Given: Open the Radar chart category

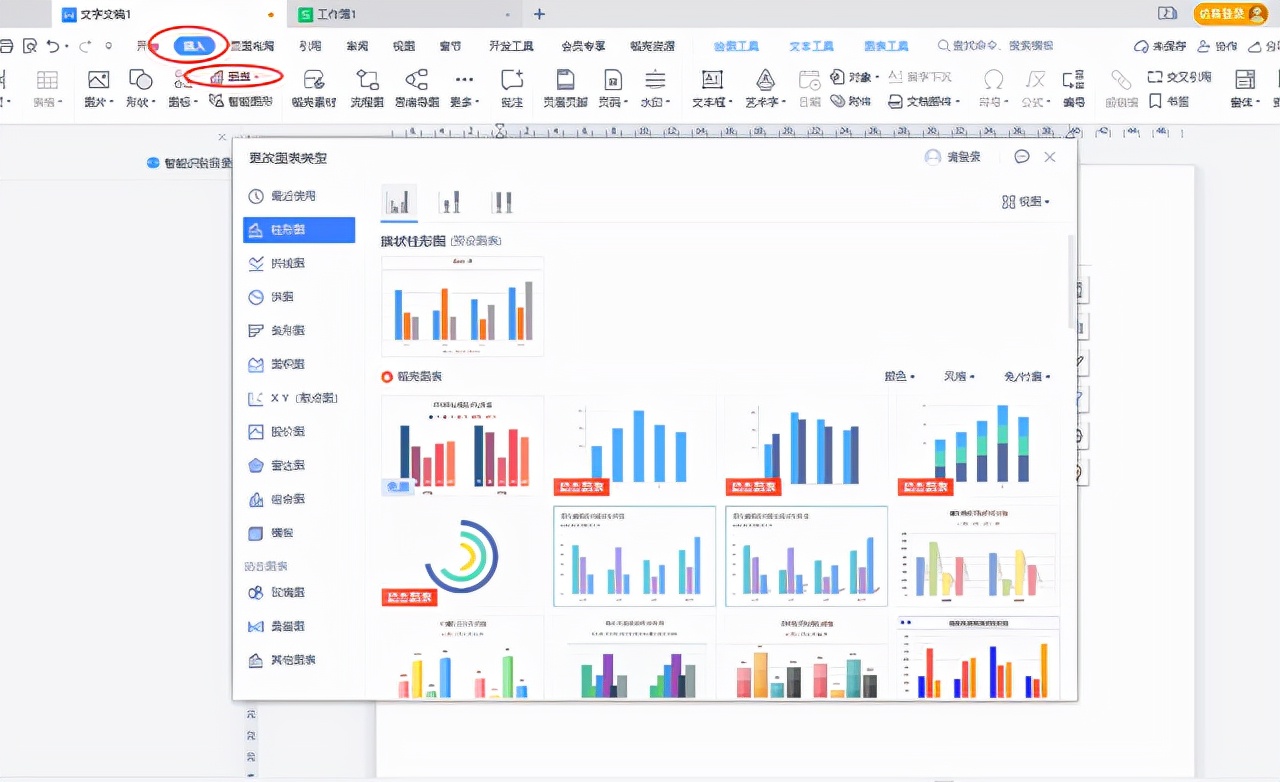Looking at the screenshot, I should click(x=286, y=465).
